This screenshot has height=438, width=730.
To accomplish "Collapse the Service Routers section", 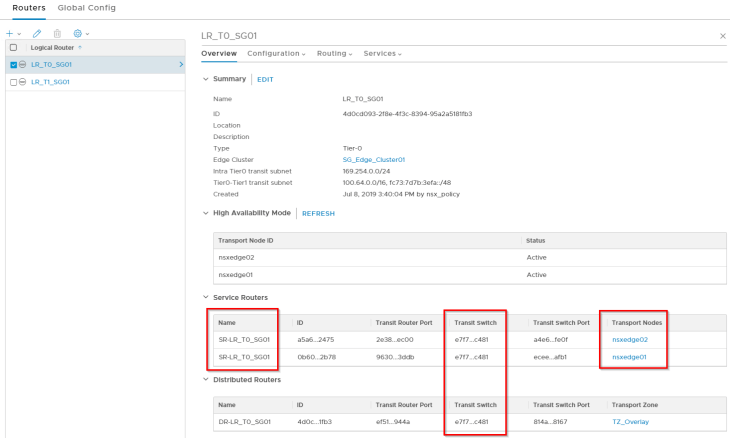I will point(206,297).
